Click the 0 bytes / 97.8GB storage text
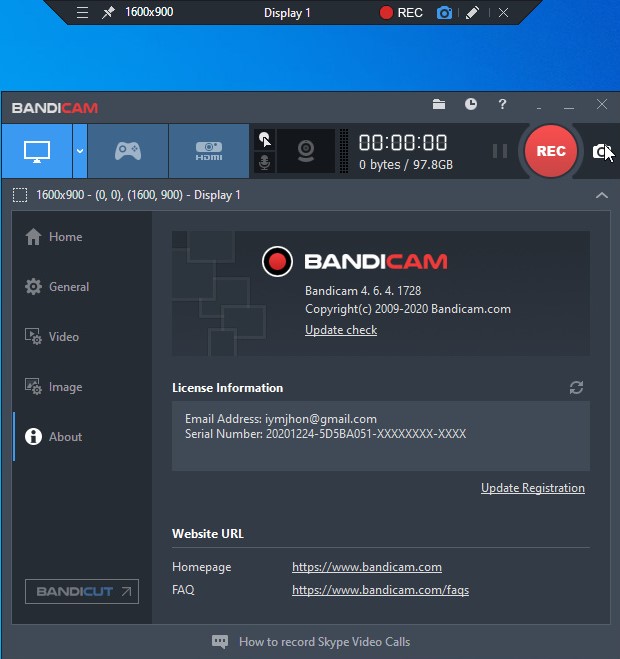 click(406, 164)
